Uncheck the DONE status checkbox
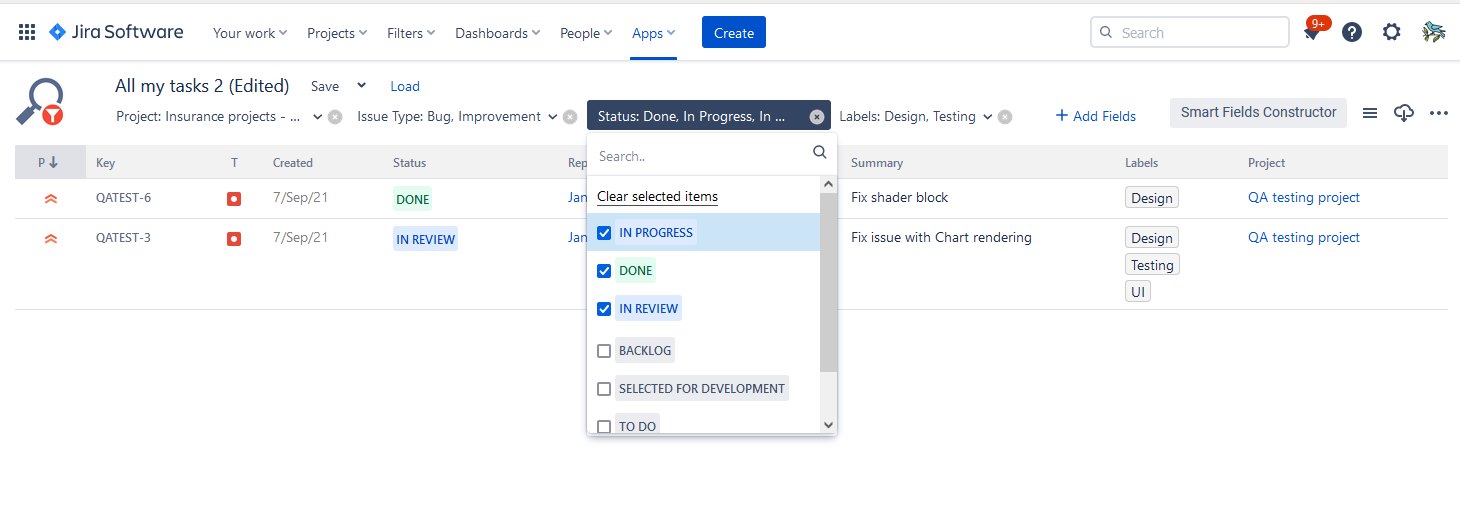This screenshot has height=506, width=1460. [604, 271]
